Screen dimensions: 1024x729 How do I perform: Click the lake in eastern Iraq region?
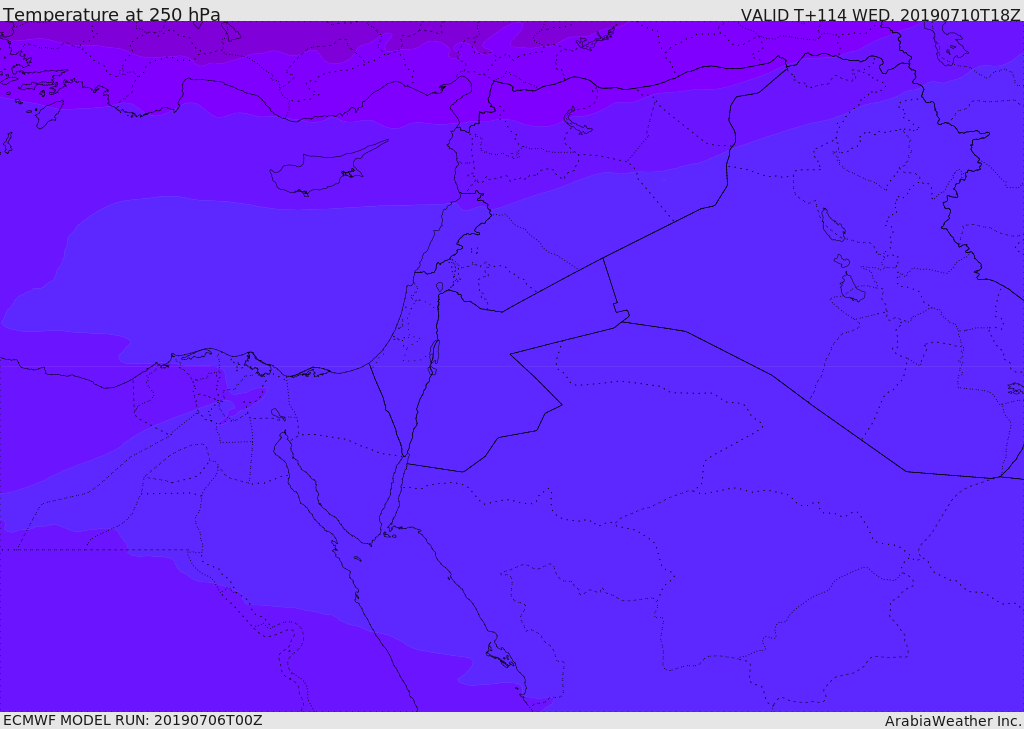pyautogui.click(x=833, y=225)
